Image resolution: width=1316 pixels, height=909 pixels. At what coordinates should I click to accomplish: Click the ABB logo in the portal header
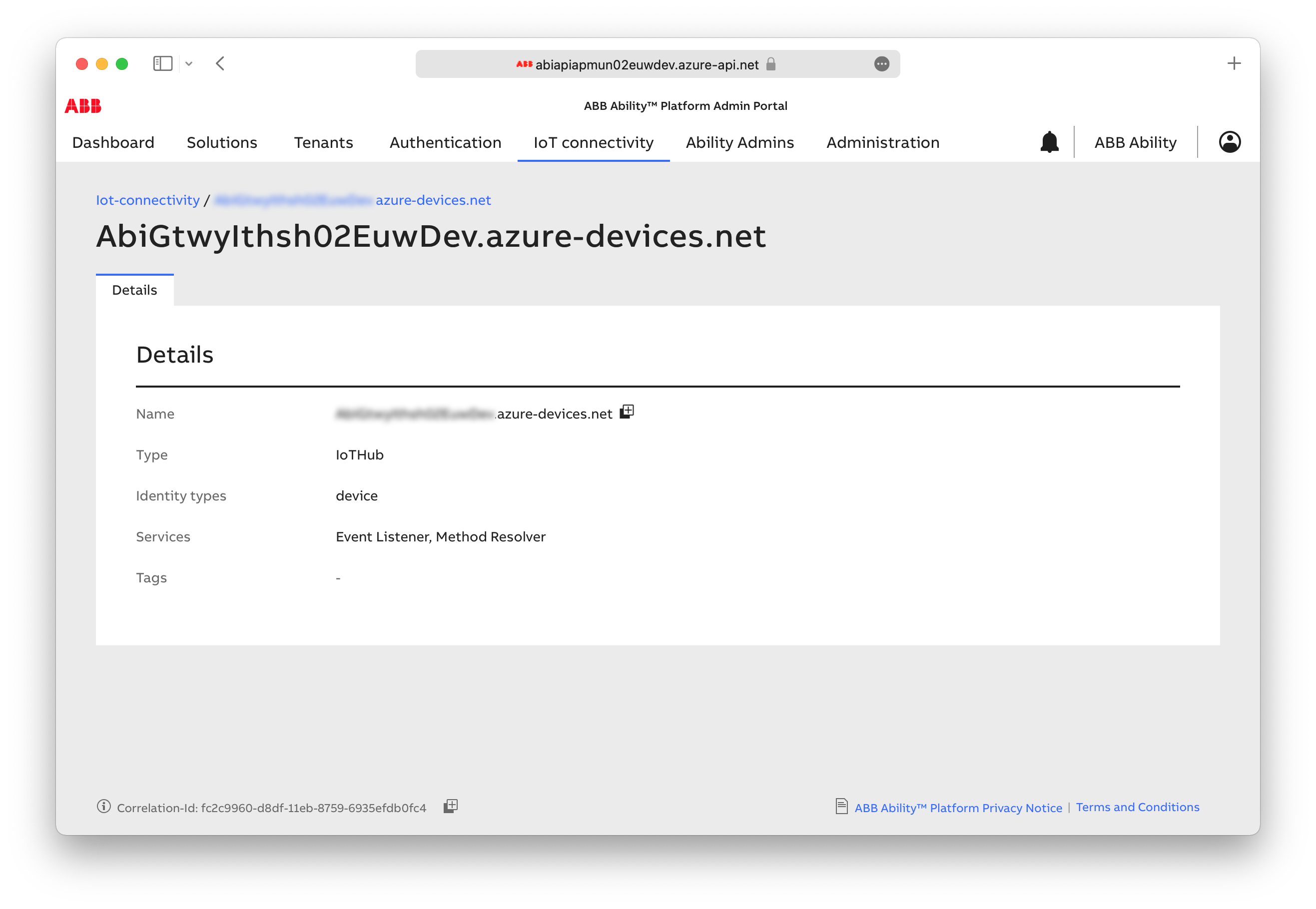pyautogui.click(x=82, y=106)
